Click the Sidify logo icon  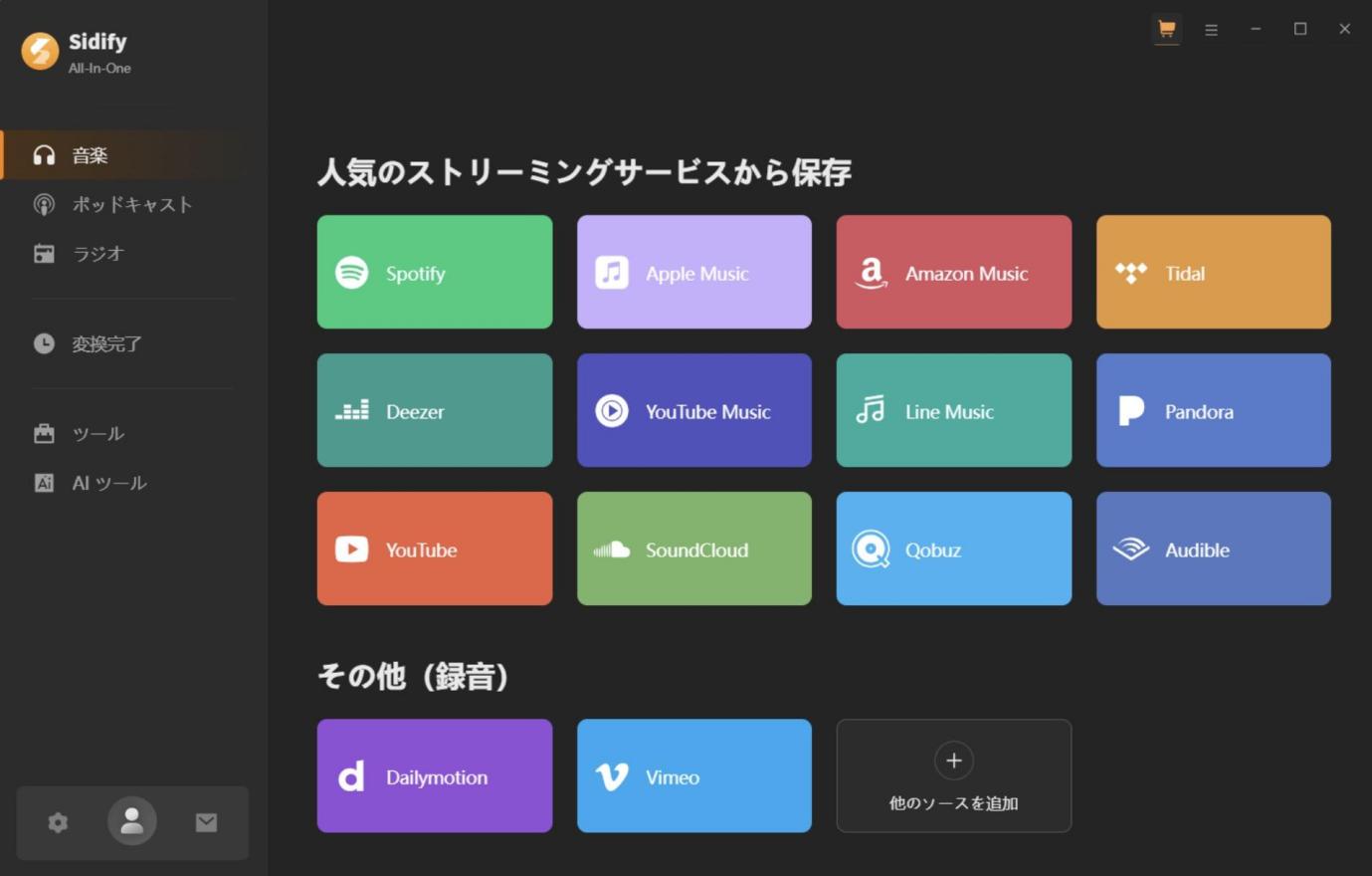click(x=41, y=52)
